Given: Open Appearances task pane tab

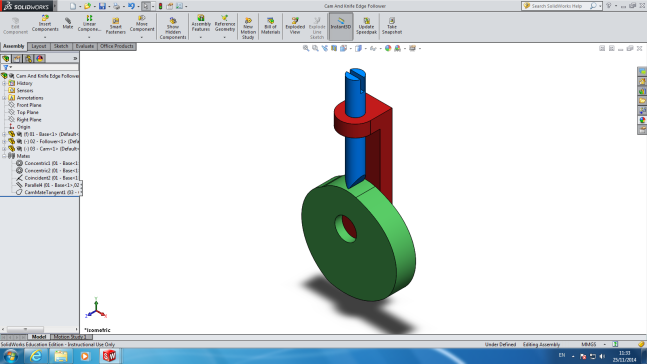Looking at the screenshot, I should [642, 120].
